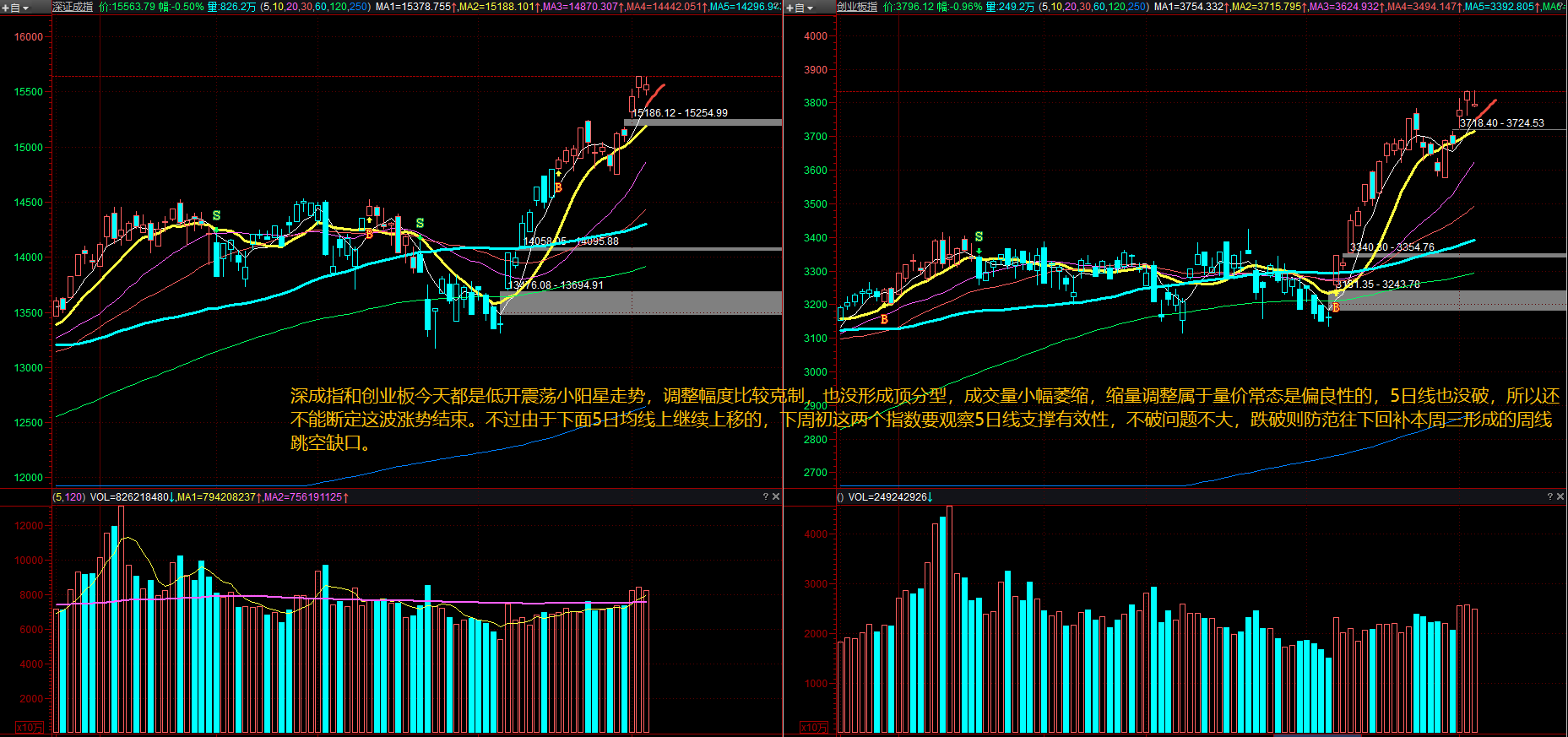Close the 深证成指 volume indicator panel
The width and height of the screenshot is (1568, 737).
coord(776,497)
